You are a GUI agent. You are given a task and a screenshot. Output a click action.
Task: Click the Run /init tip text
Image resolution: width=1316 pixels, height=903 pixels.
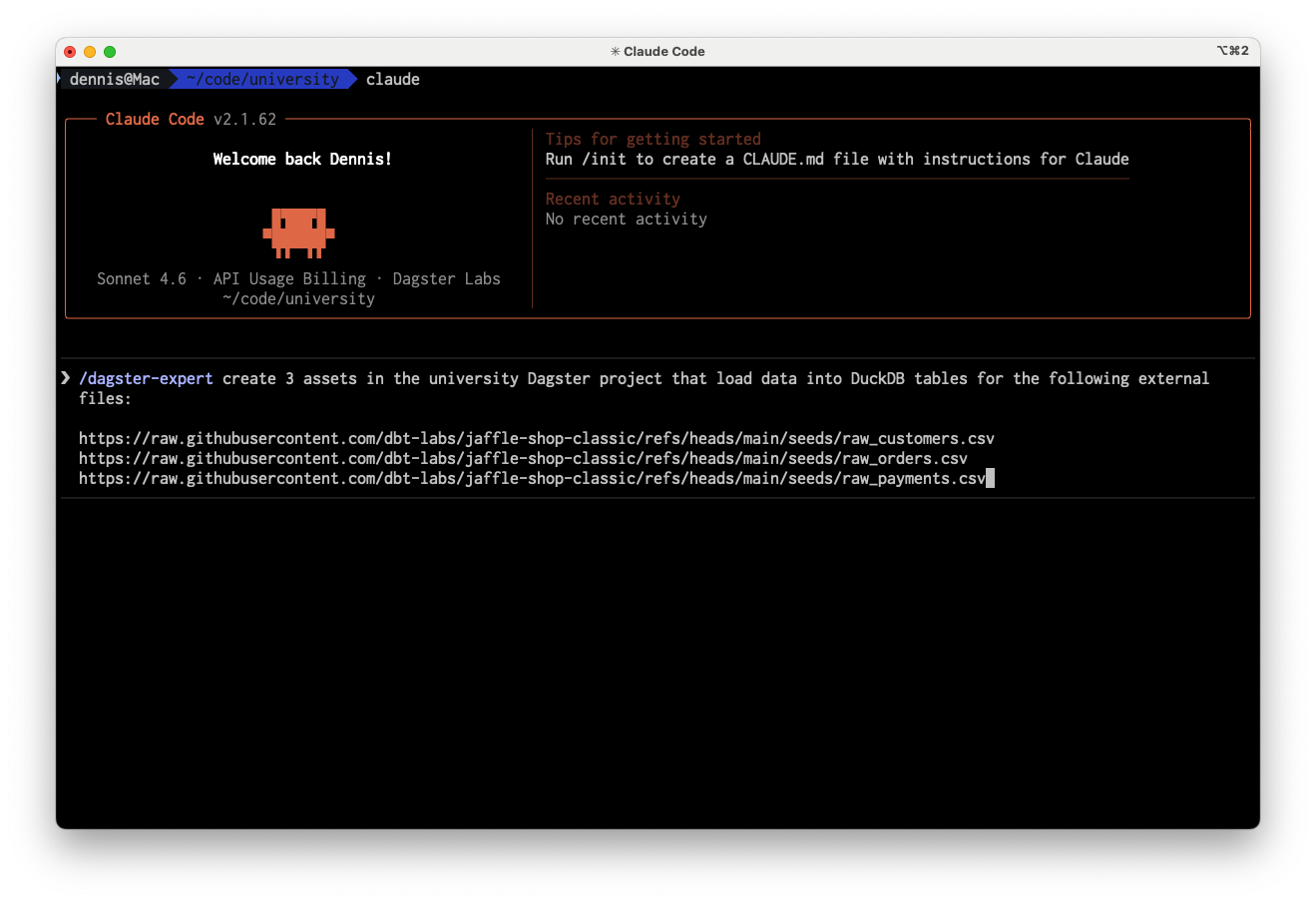tap(836, 159)
